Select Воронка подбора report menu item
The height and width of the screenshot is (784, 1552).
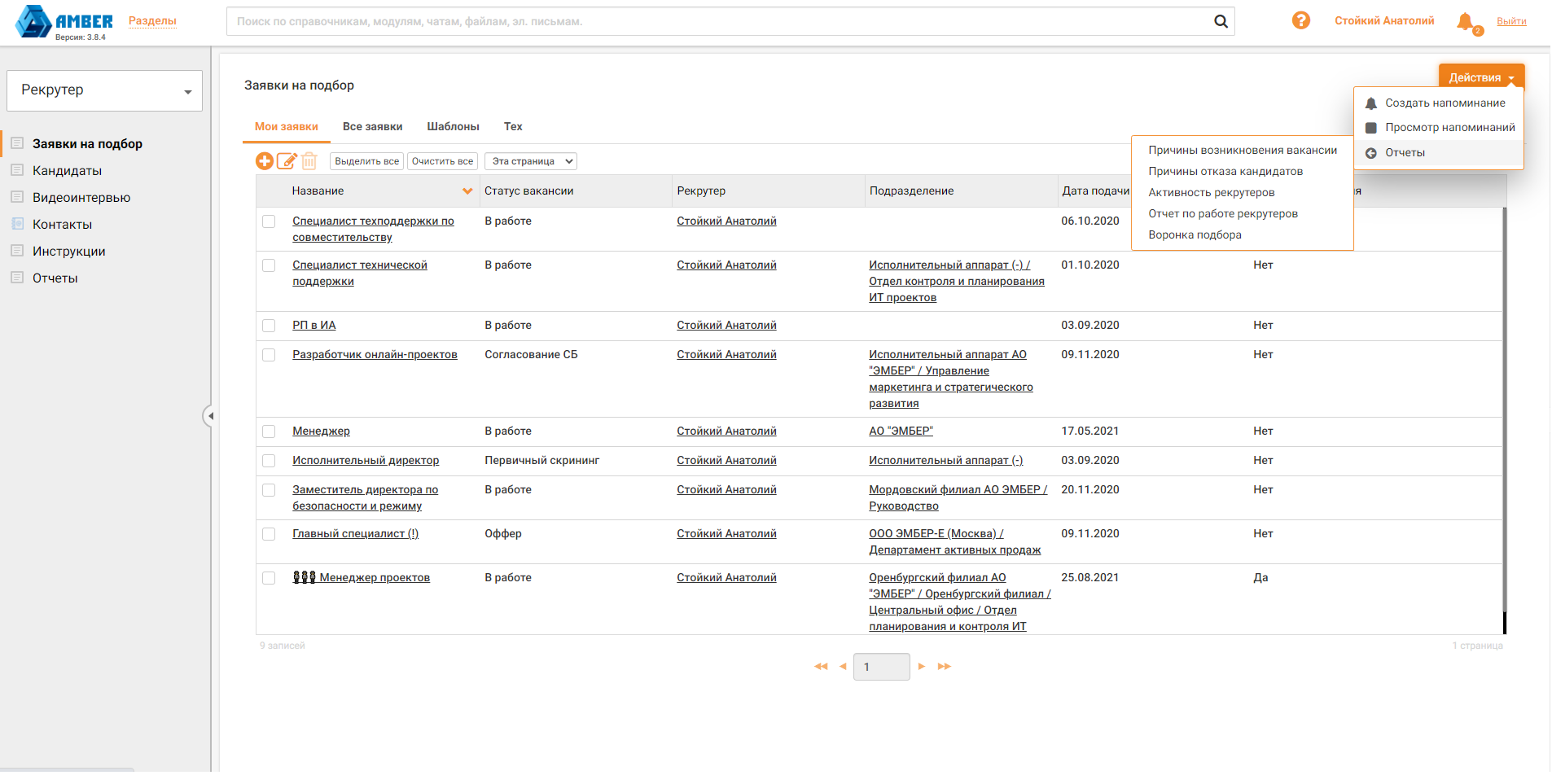click(x=1195, y=234)
